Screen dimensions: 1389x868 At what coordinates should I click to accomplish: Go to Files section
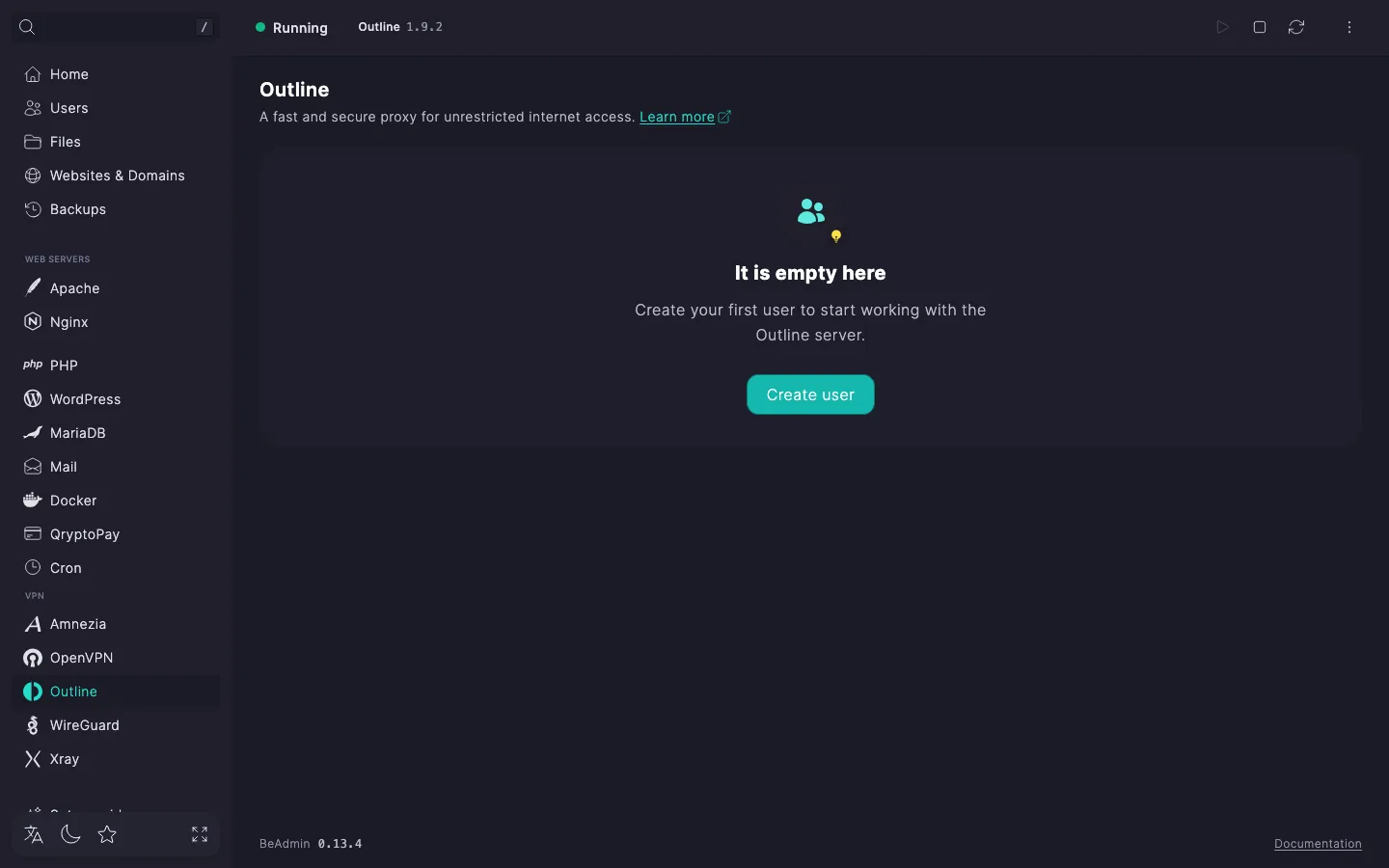coord(116,142)
